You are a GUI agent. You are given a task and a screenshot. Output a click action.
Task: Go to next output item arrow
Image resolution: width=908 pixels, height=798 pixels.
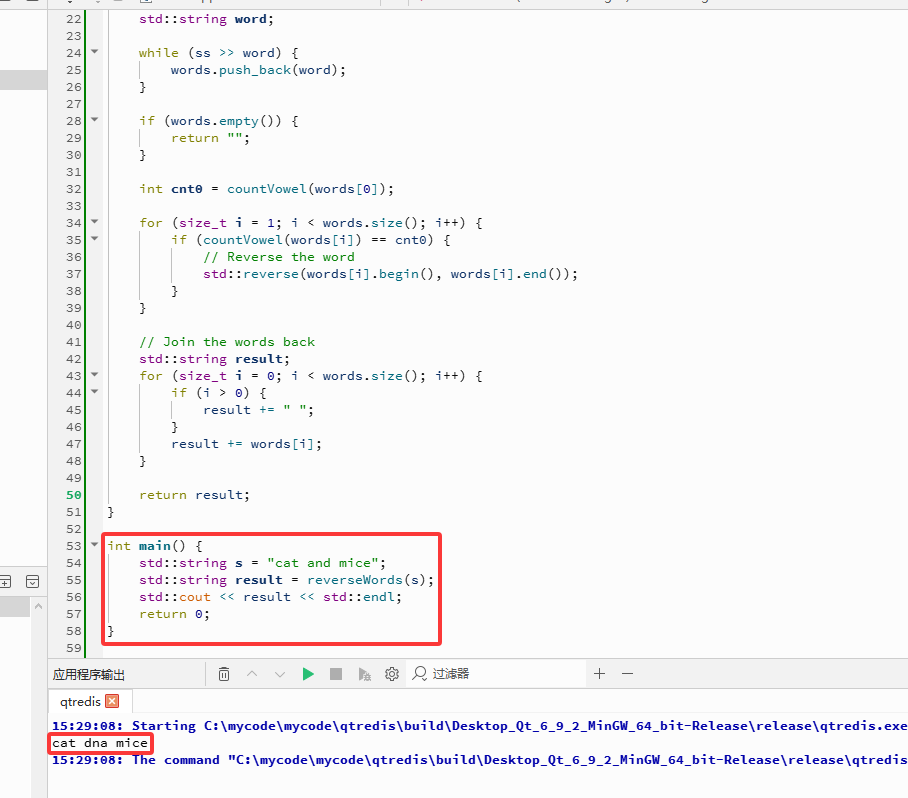point(280,674)
